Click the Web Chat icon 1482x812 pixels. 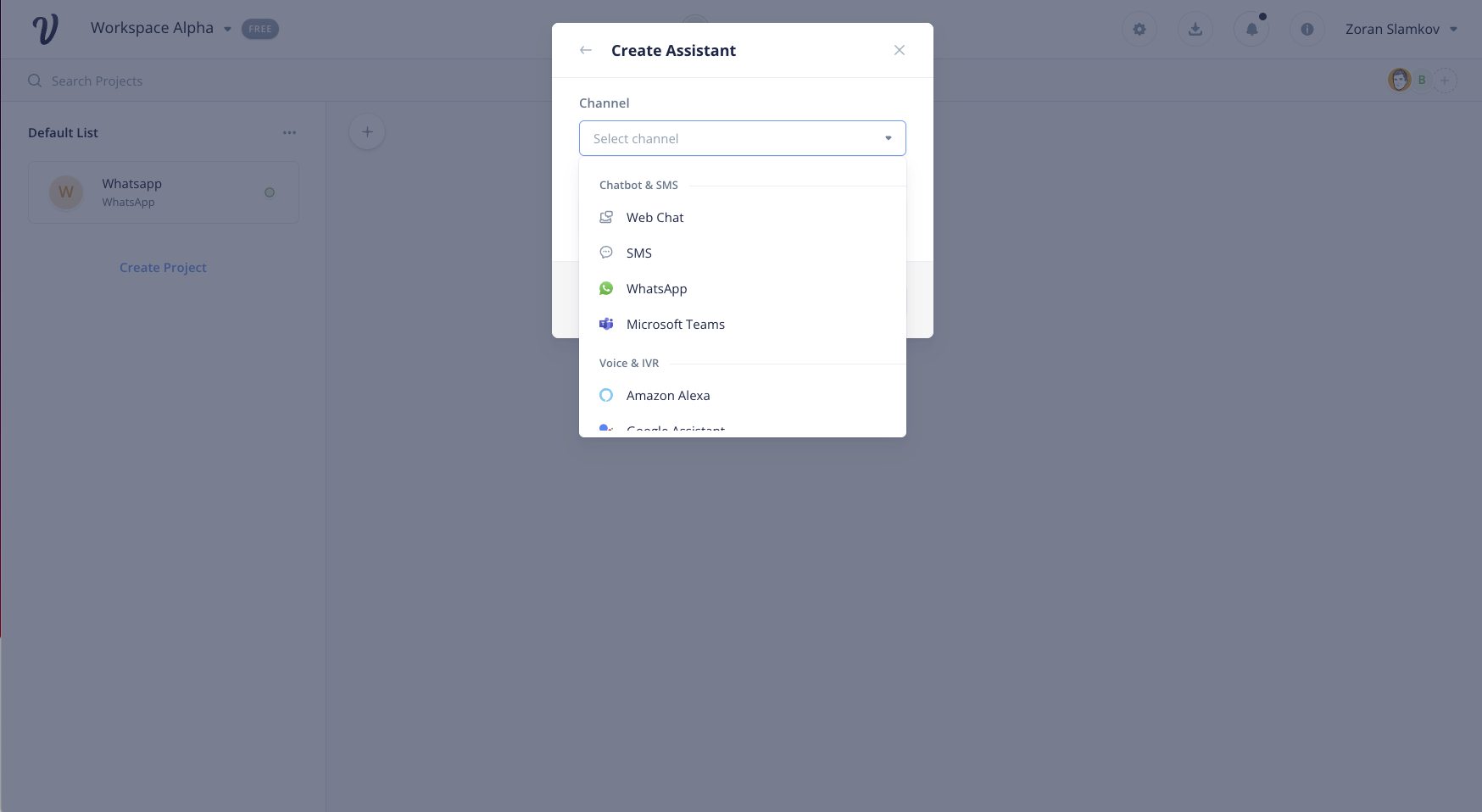606,218
